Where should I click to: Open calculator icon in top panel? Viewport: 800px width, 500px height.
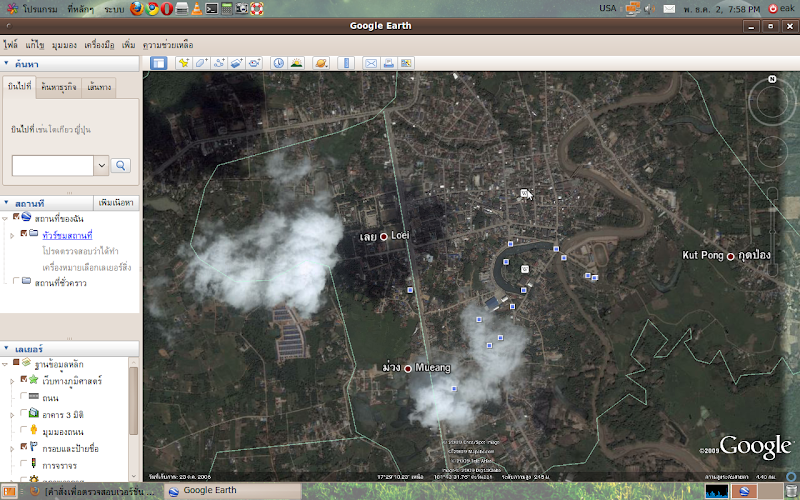[x=227, y=9]
